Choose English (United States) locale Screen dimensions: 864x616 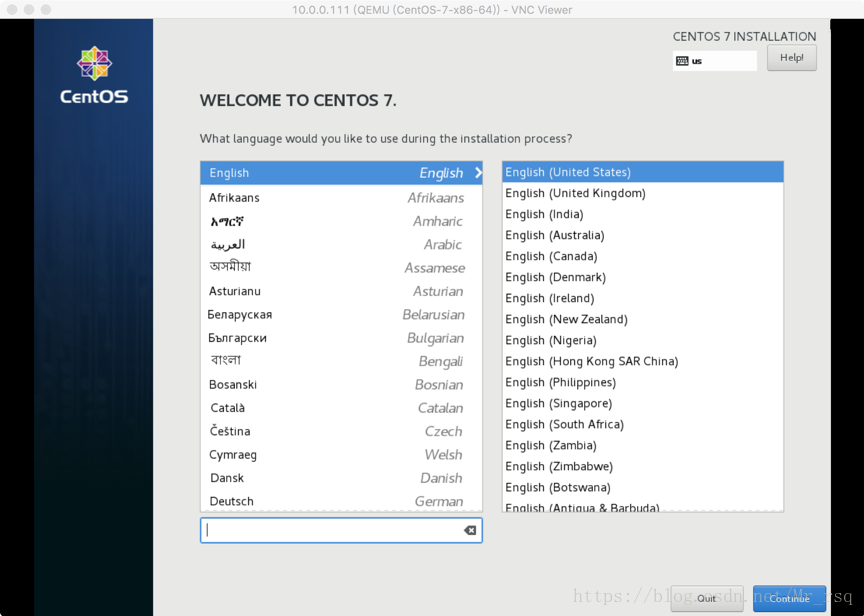coord(642,172)
